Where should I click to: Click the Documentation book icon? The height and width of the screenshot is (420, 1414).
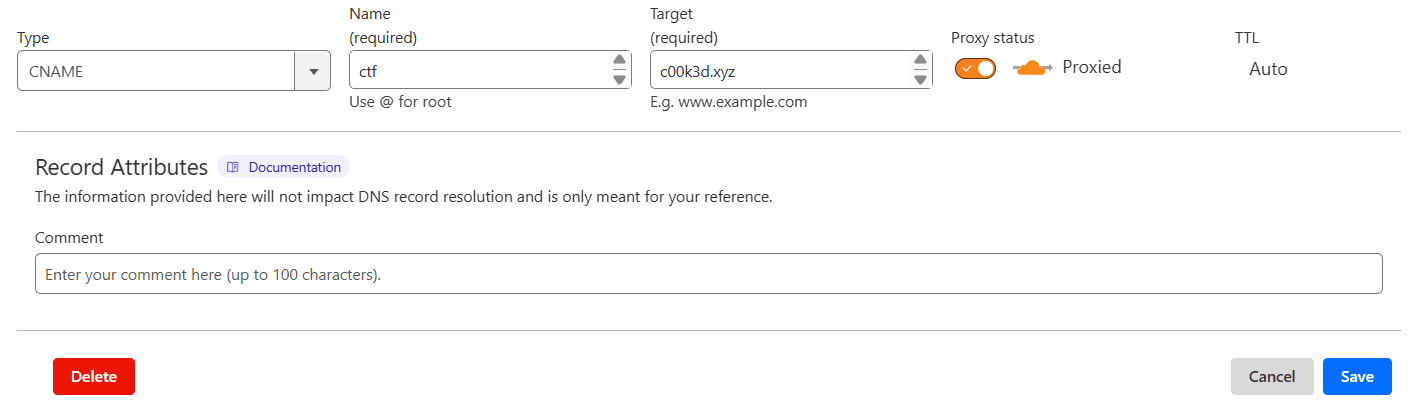pos(233,167)
